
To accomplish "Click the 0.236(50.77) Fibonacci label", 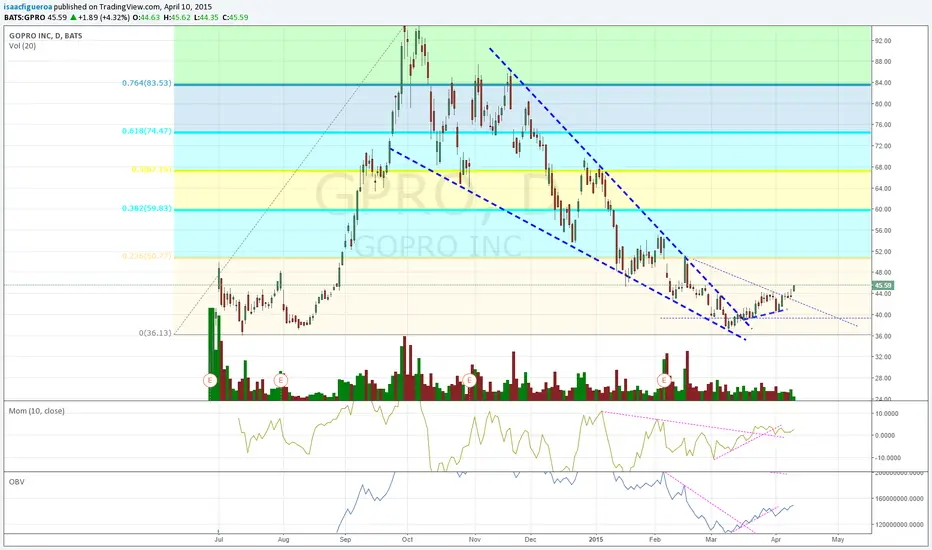I will coord(147,256).
